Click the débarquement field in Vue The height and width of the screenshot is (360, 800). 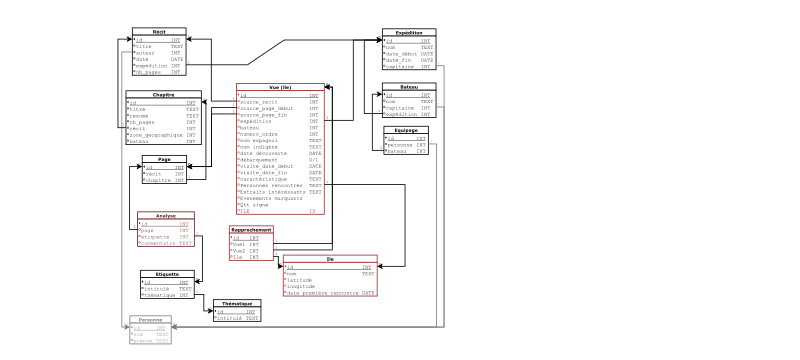click(280, 160)
